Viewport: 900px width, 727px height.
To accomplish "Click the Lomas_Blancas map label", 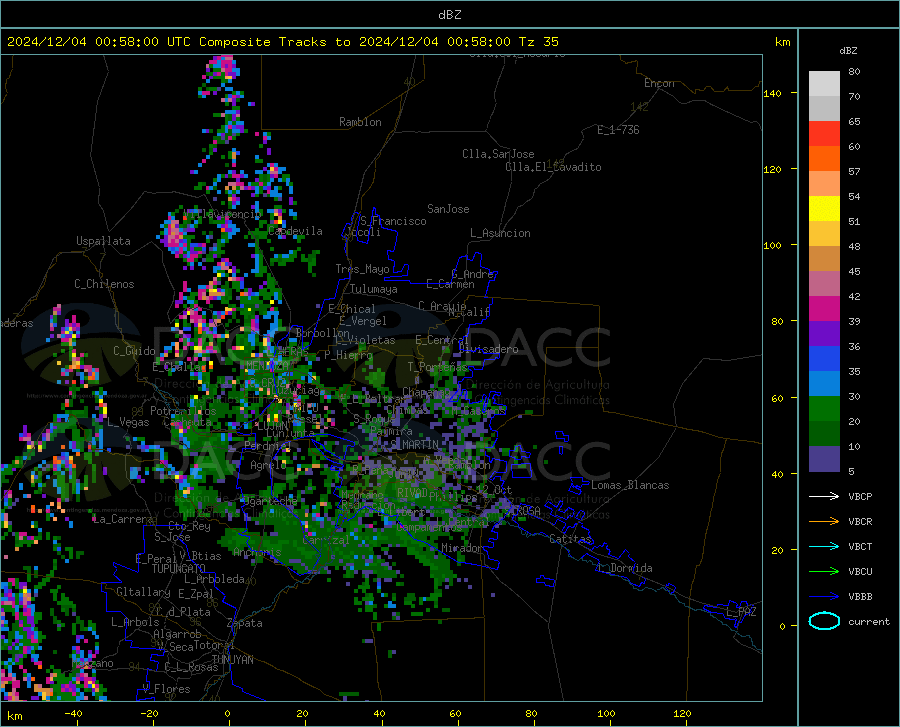I will pos(630,485).
